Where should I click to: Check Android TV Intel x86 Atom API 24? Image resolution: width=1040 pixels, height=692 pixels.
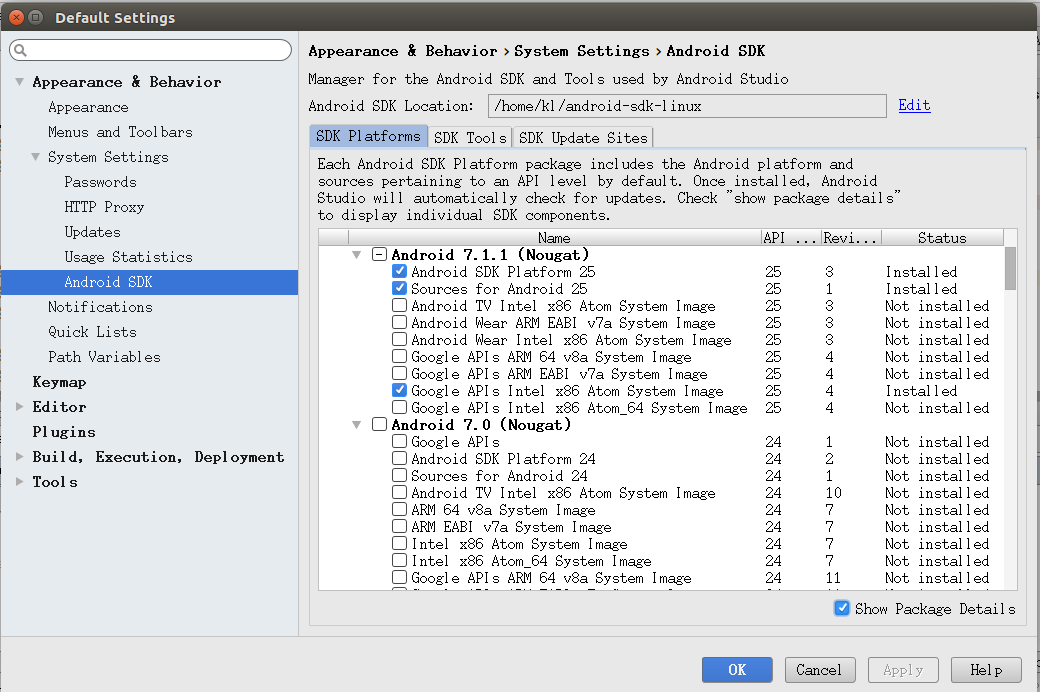click(x=399, y=492)
